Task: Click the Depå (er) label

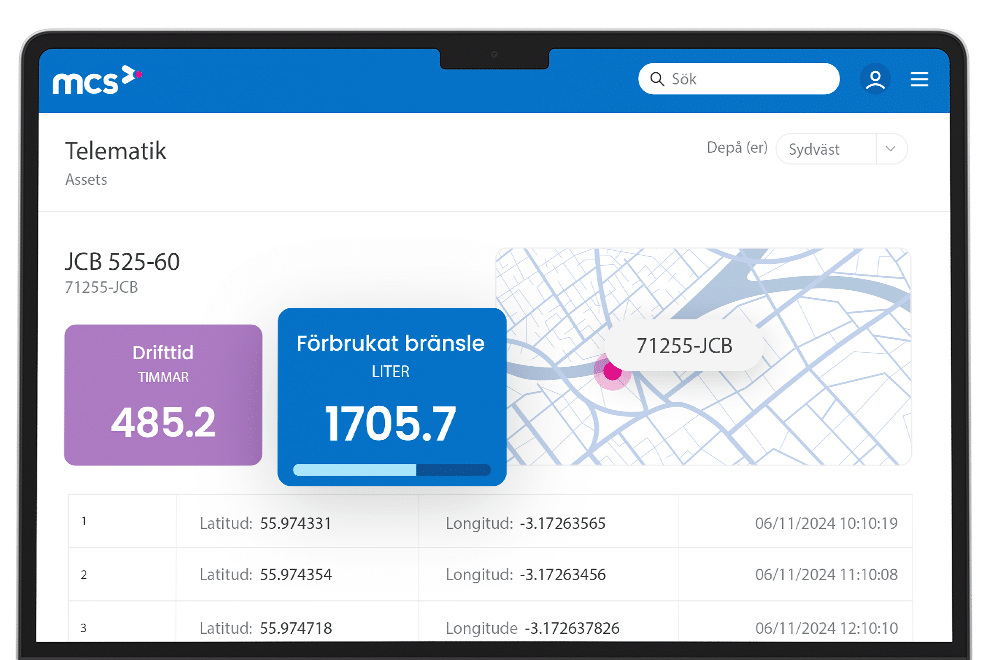Action: 737,148
